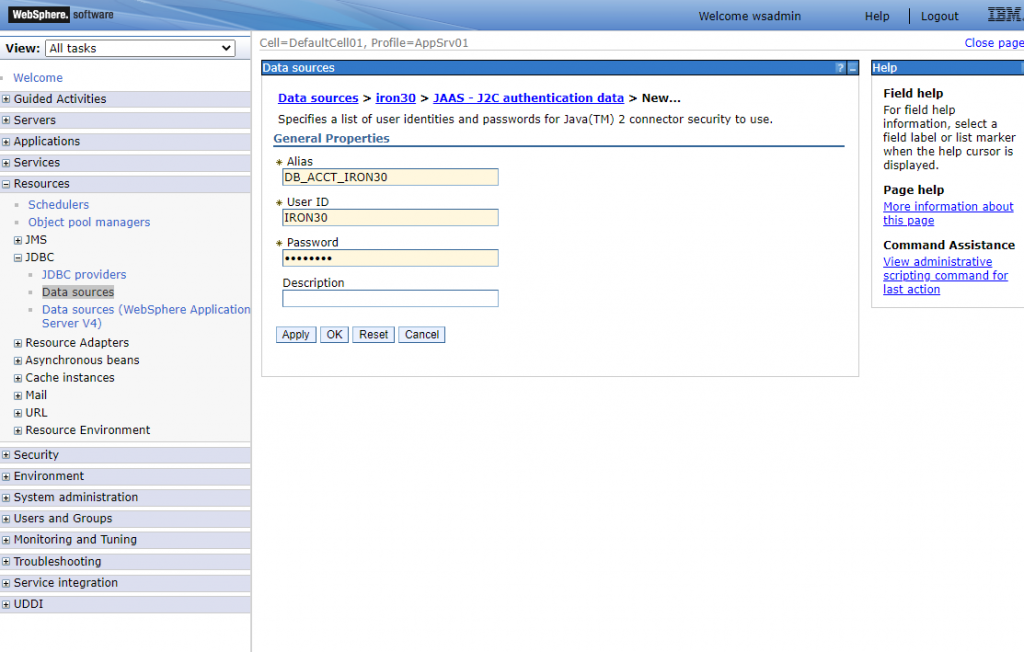This screenshot has height=652, width=1024.
Task: Click the Welcome wsadmin text
Action: [x=750, y=16]
